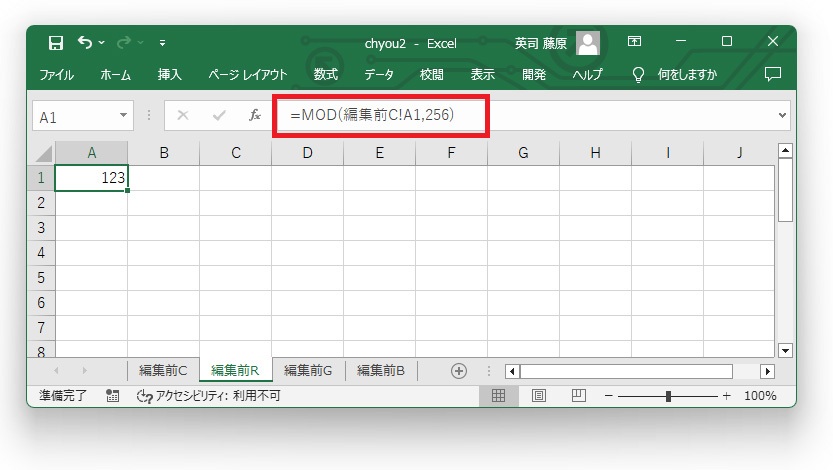
Task: Click the macro recording status bar icon
Action: point(112,396)
